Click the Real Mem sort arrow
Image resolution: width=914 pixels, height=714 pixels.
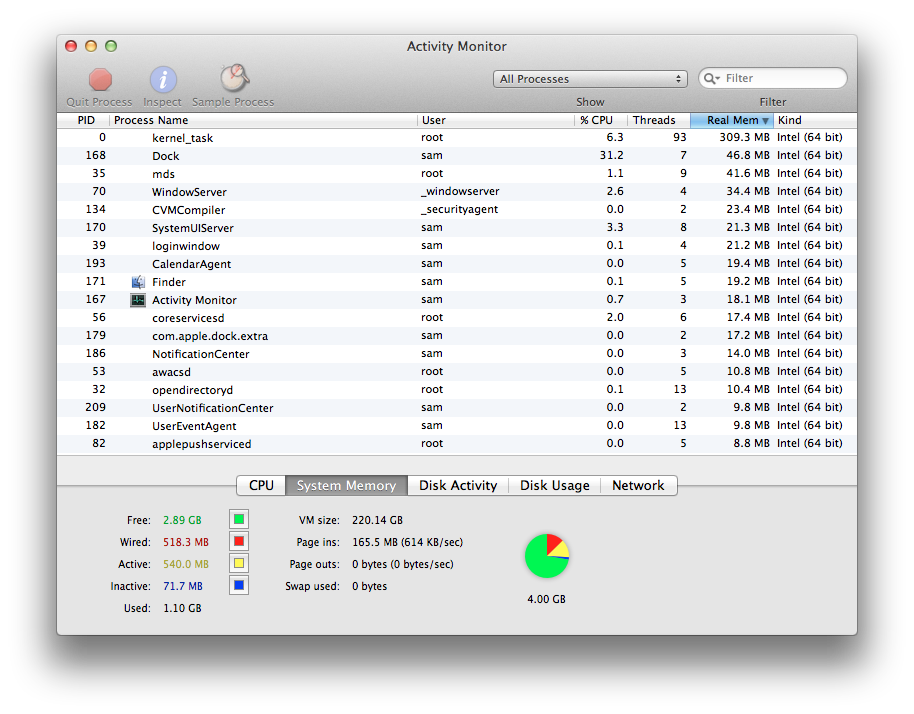coord(765,121)
